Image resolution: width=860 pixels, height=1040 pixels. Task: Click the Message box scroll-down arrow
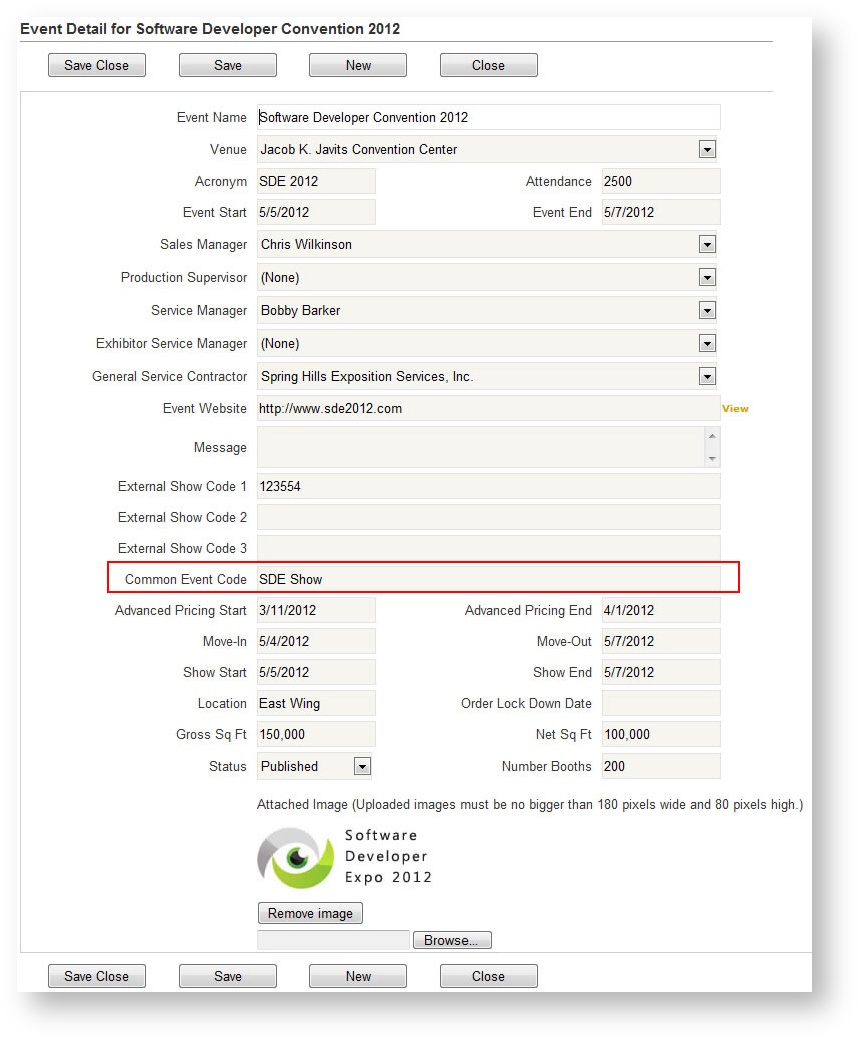(713, 461)
